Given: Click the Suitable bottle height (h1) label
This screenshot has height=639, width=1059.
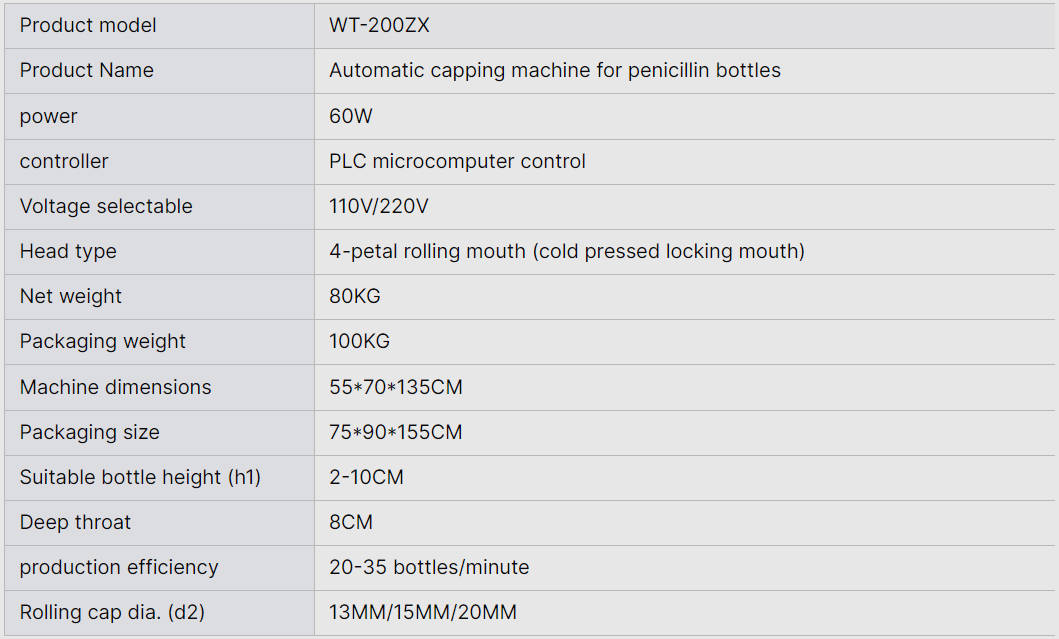Looking at the screenshot, I should click(x=140, y=477).
